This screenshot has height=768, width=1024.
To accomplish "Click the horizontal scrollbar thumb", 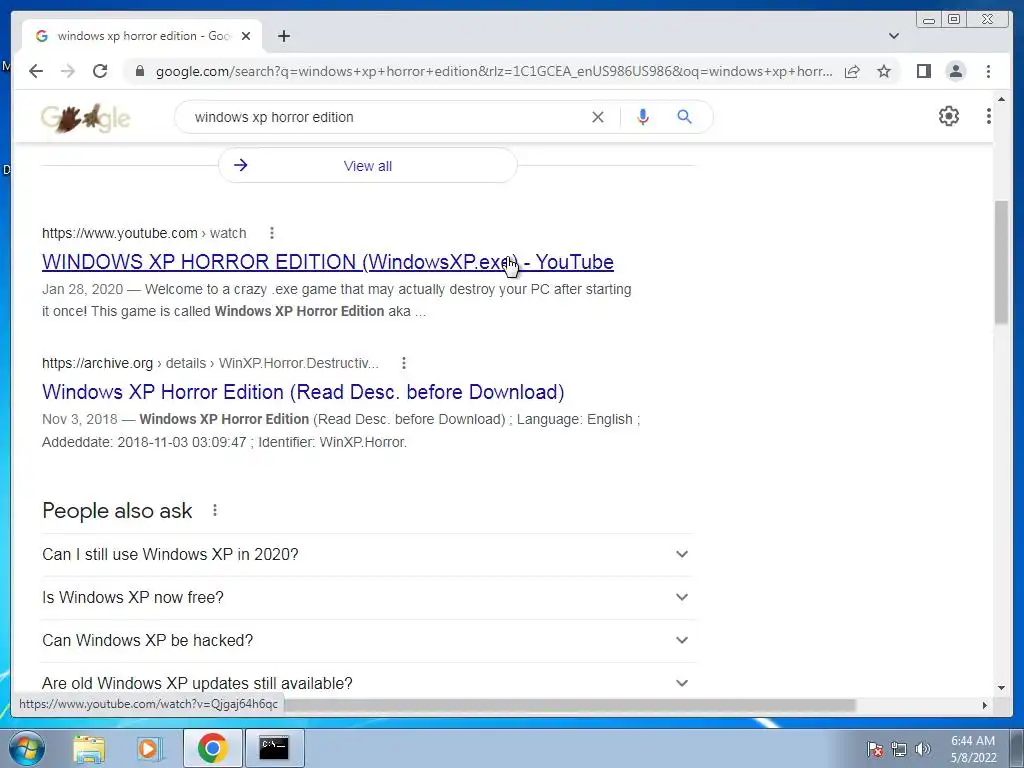I will click(569, 705).
